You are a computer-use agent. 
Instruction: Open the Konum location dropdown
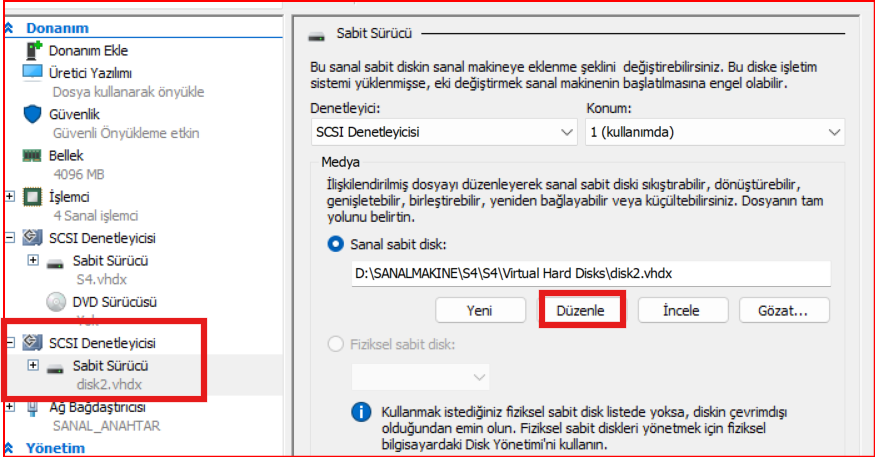pos(714,132)
